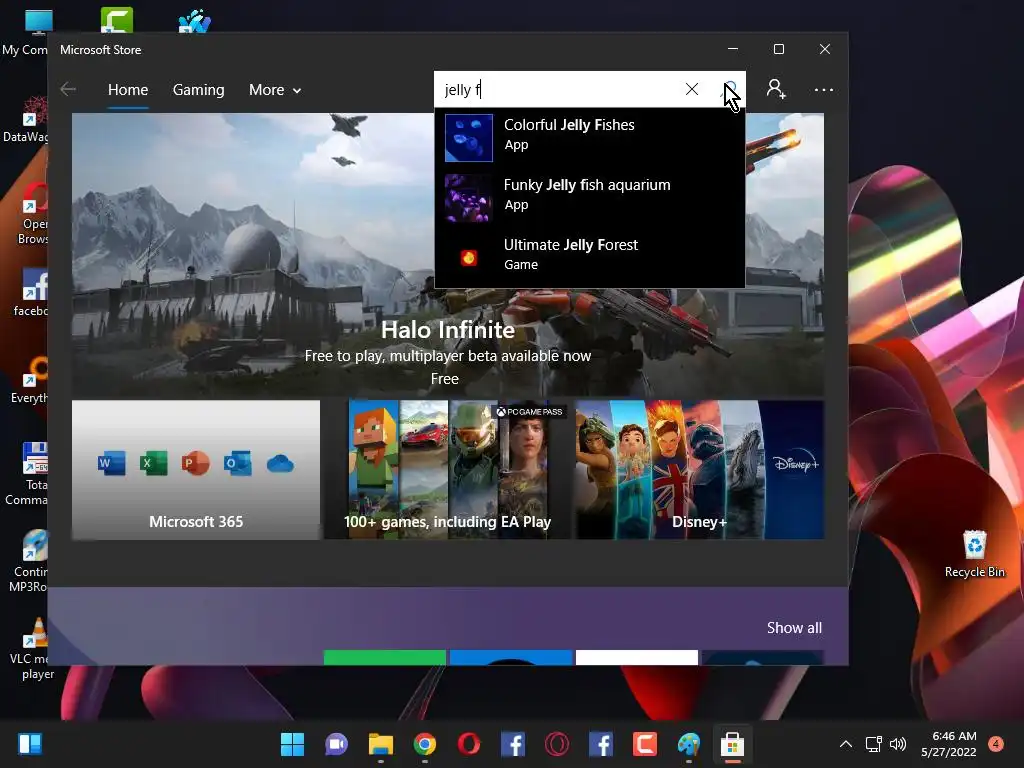Open the volume speaker tray icon

[898, 744]
